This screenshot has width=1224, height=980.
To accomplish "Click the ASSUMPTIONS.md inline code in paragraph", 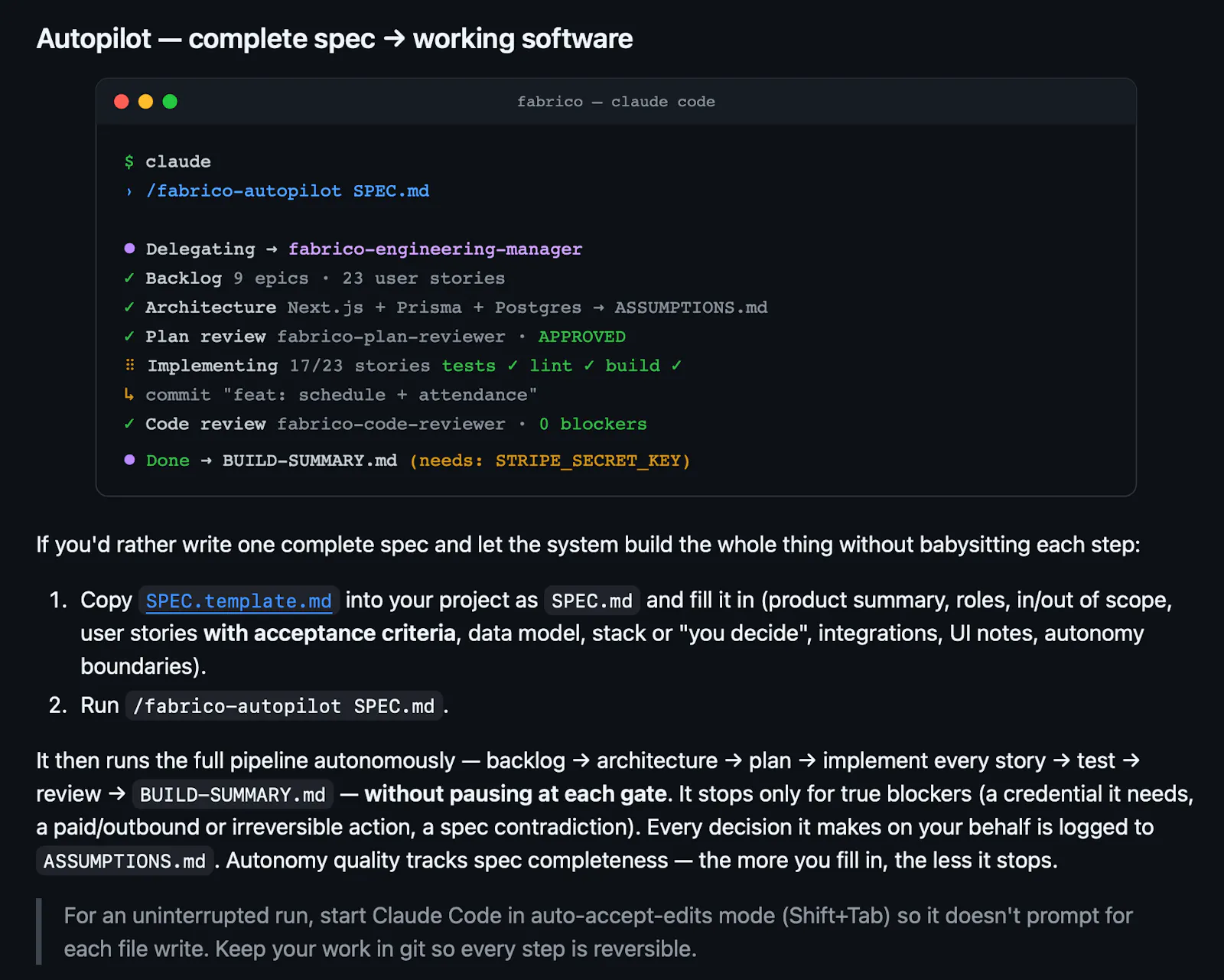I will [125, 861].
